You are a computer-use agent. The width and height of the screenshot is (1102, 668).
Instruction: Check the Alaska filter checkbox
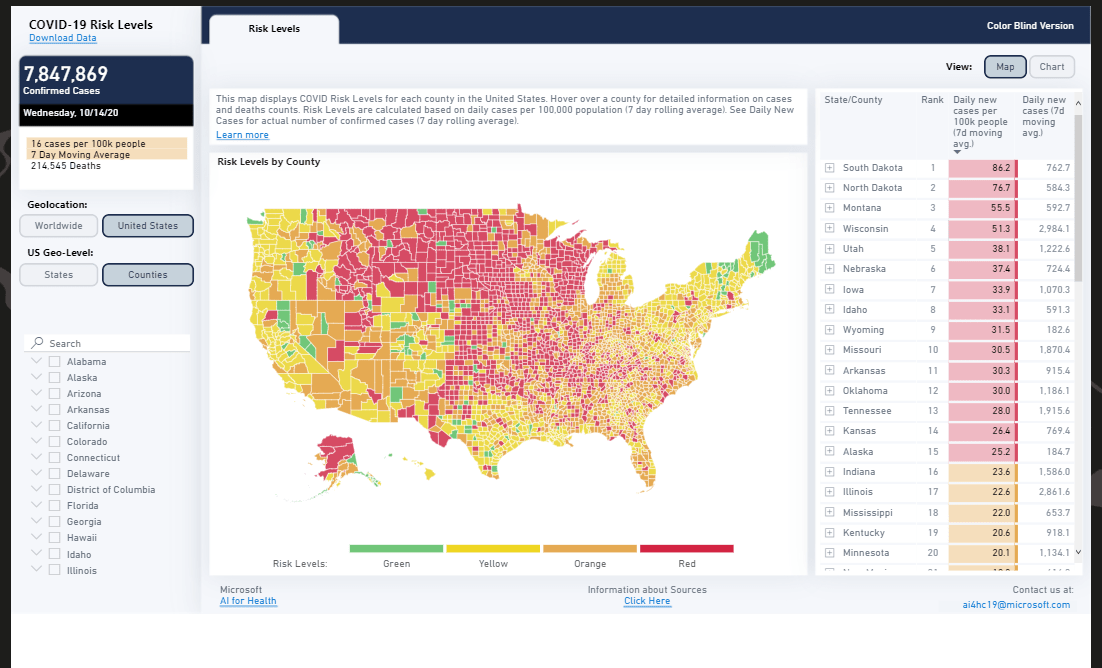tap(54, 378)
